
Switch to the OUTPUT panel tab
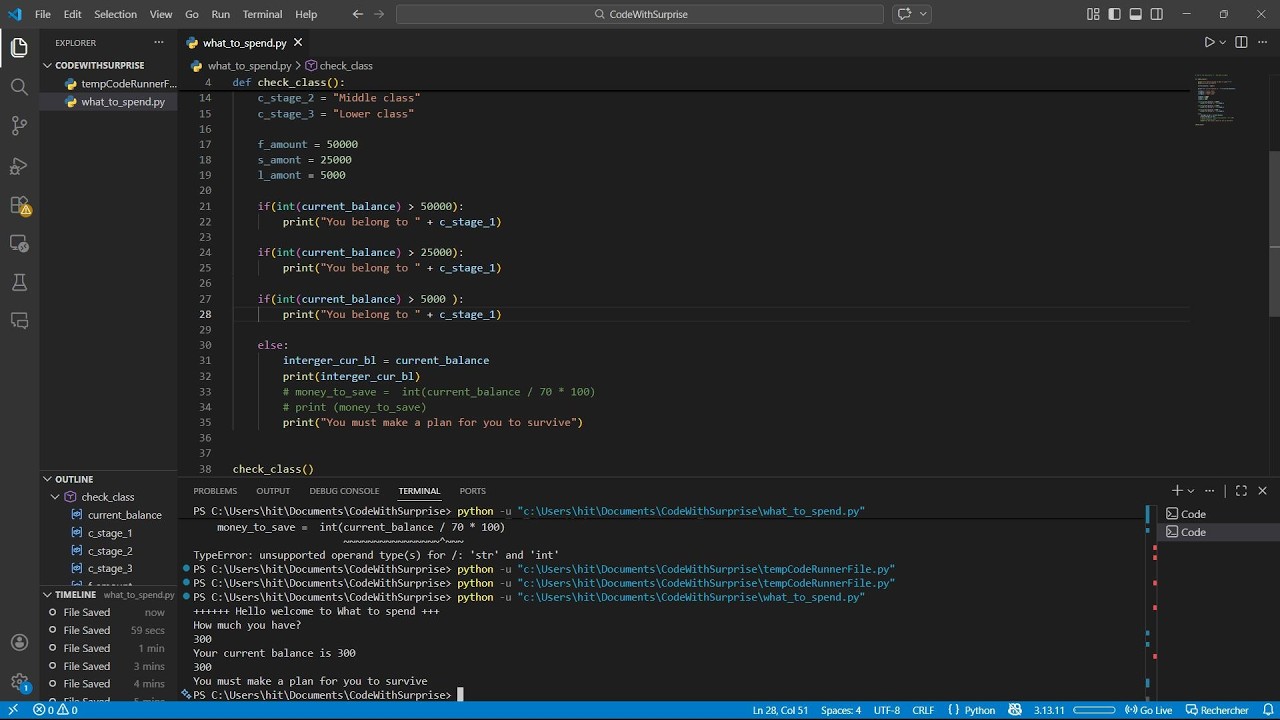pyautogui.click(x=273, y=491)
